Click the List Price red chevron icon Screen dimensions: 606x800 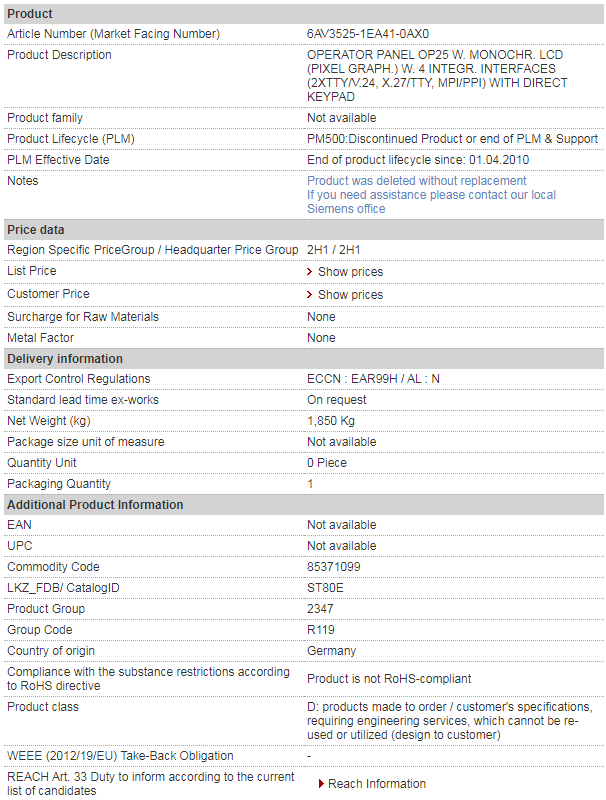[309, 271]
